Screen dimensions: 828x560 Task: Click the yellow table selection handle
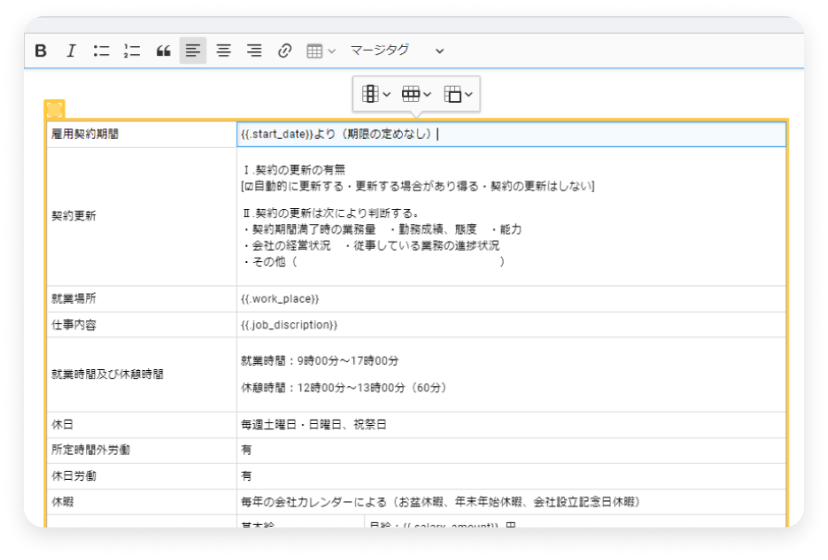click(54, 109)
